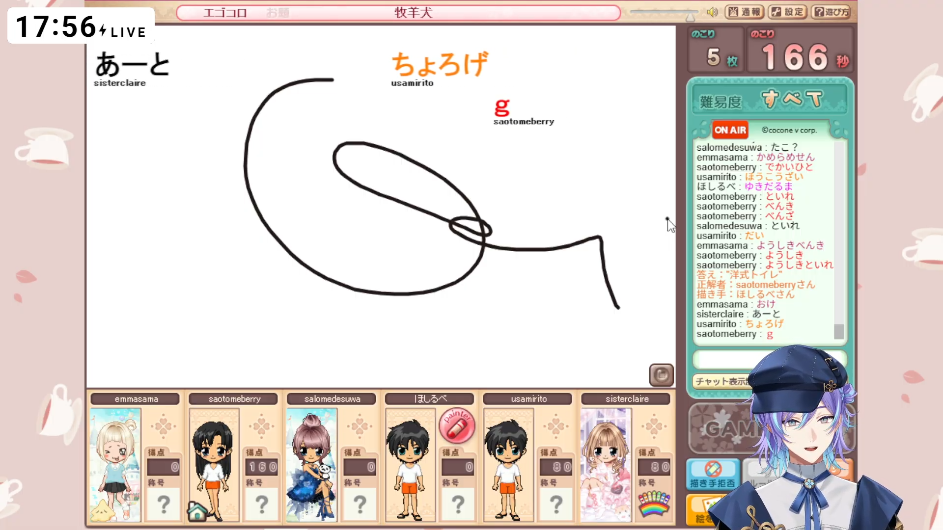Open the 通報 report button
This screenshot has width=943, height=530.
[745, 12]
